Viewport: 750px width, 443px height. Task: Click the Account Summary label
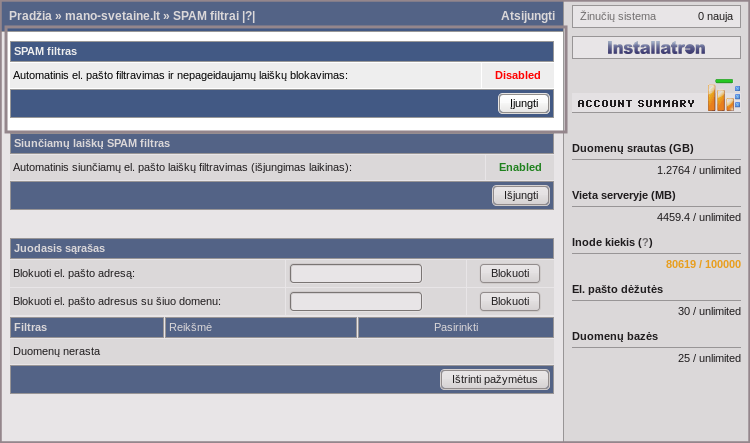click(x=636, y=103)
